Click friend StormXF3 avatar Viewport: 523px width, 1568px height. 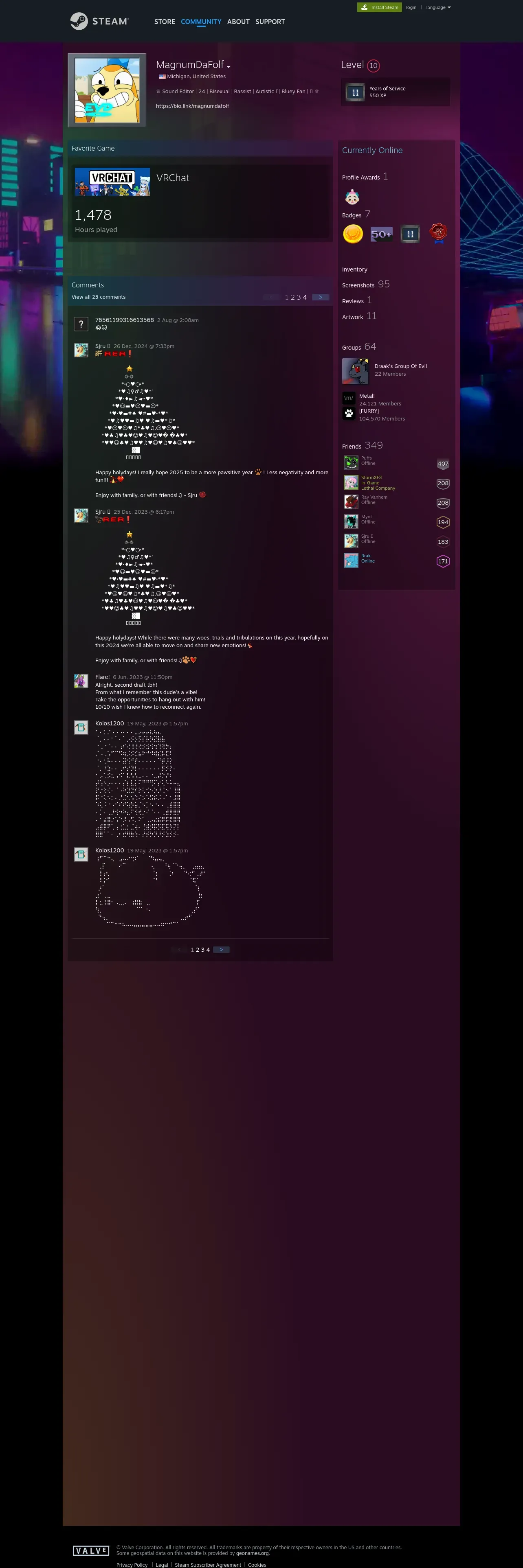point(351,482)
